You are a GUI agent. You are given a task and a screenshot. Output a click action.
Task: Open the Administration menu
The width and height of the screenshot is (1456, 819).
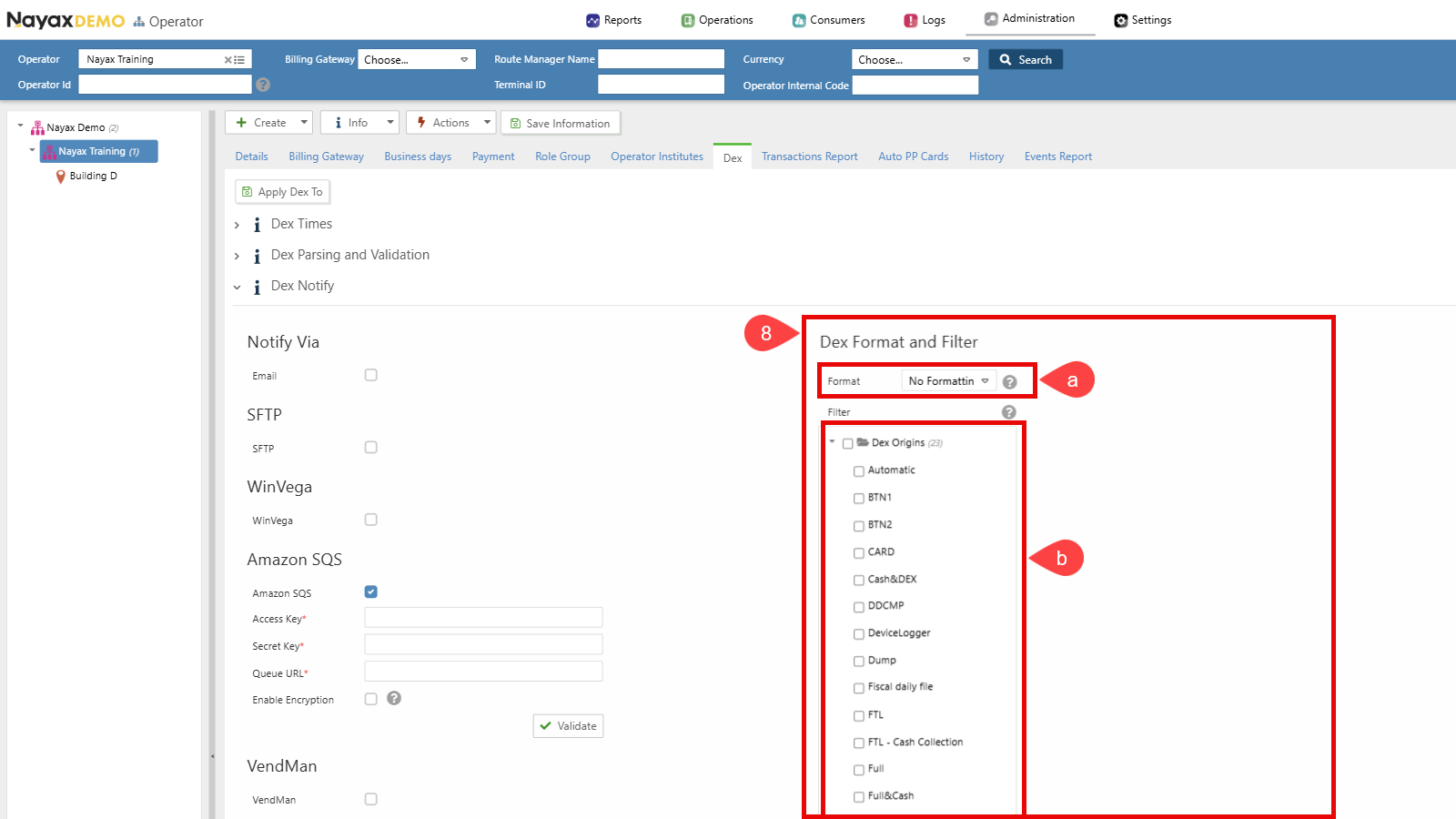pyautogui.click(x=1029, y=18)
